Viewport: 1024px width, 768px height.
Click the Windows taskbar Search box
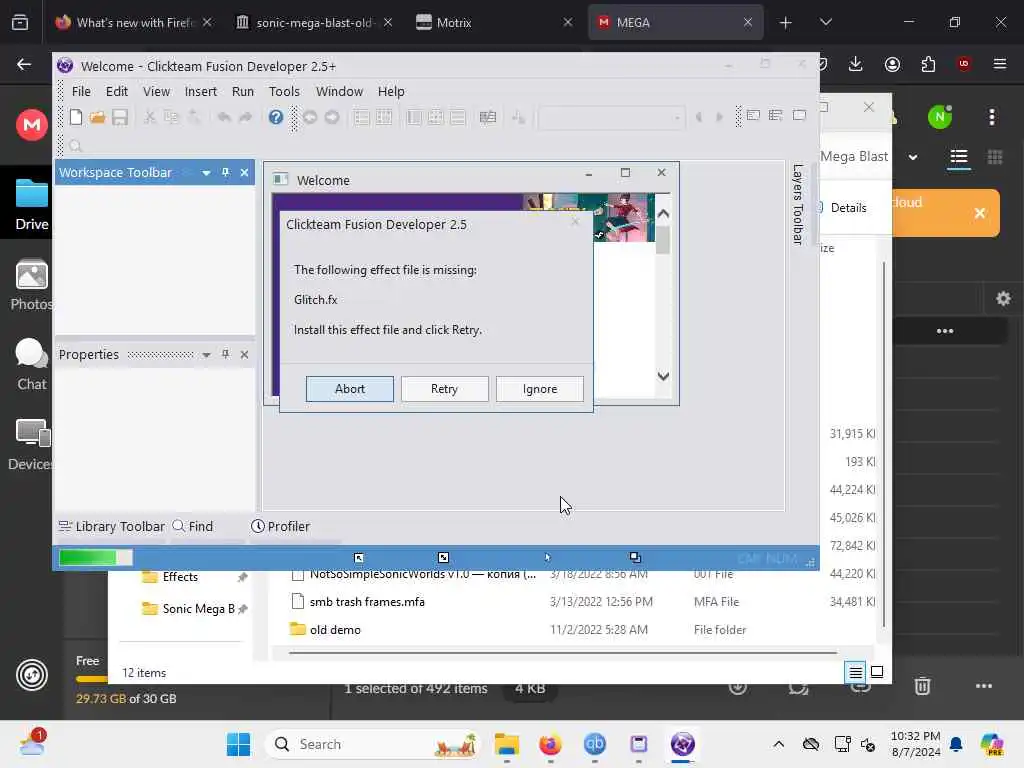point(372,744)
